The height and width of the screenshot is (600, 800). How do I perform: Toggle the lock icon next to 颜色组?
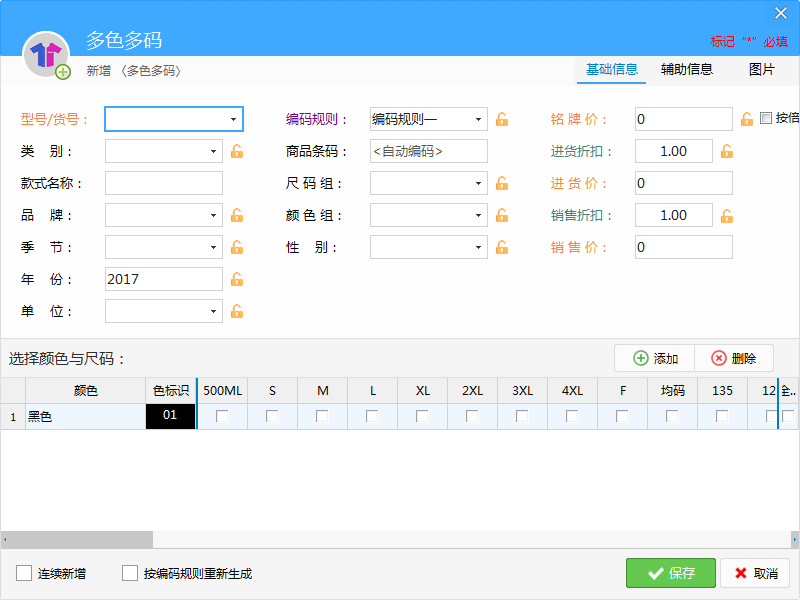(x=502, y=215)
